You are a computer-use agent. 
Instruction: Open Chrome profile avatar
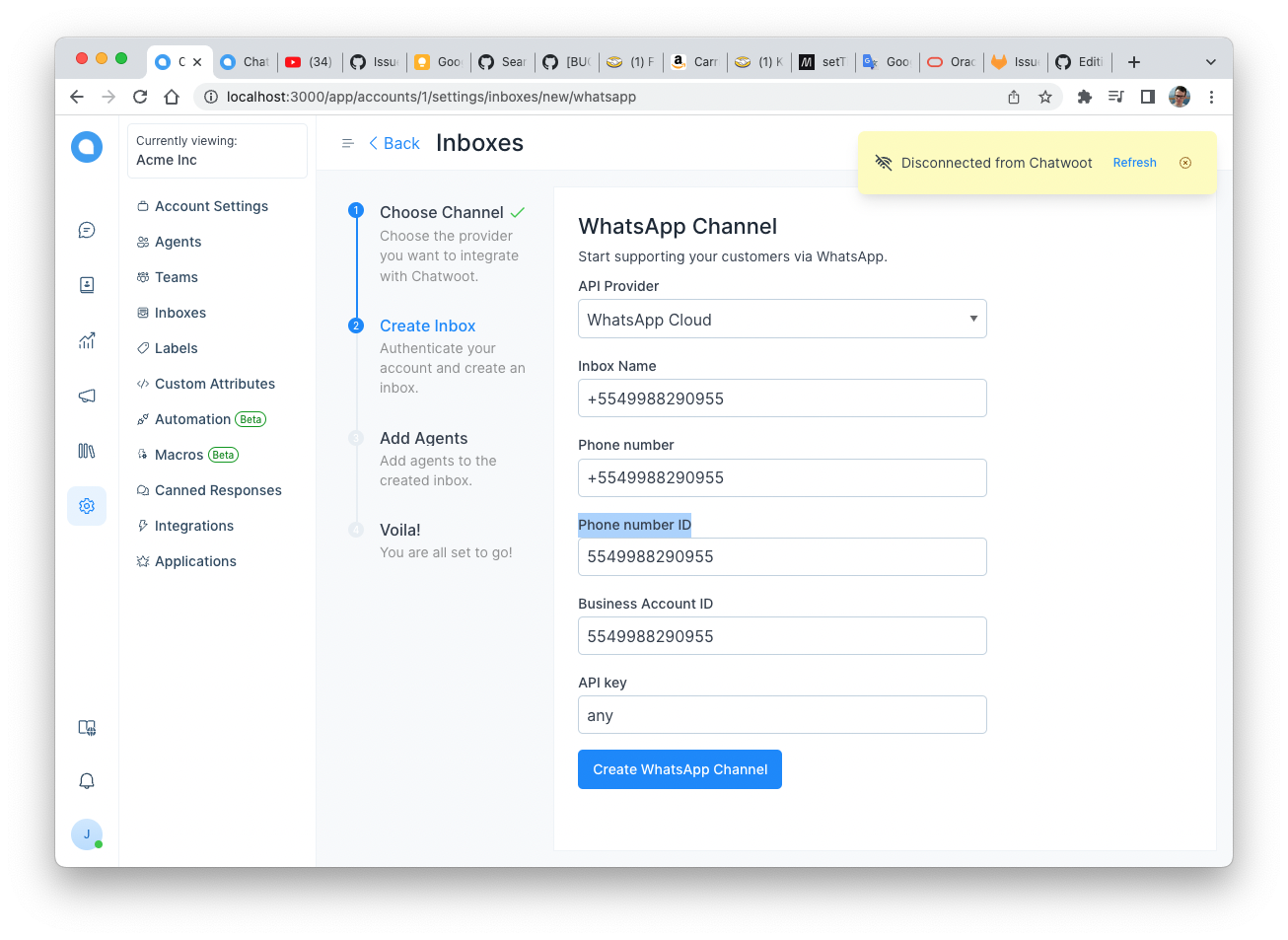[1180, 97]
